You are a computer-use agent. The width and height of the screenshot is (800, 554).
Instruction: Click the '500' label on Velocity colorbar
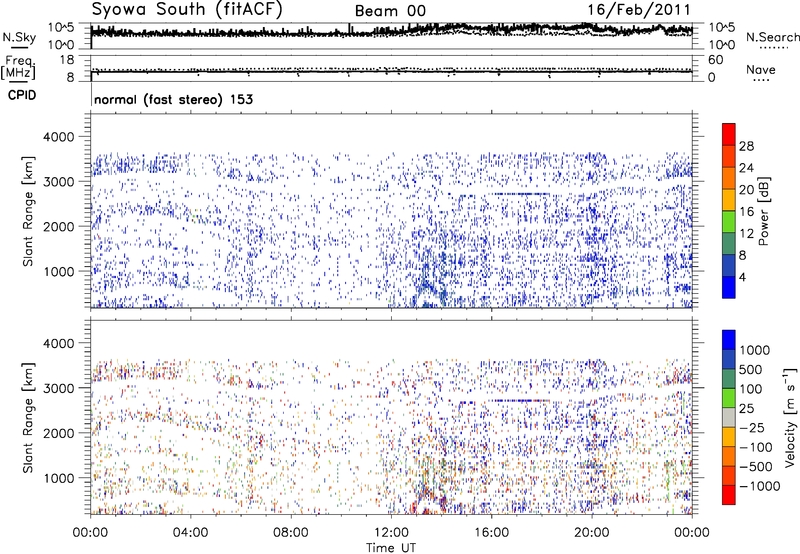751,369
